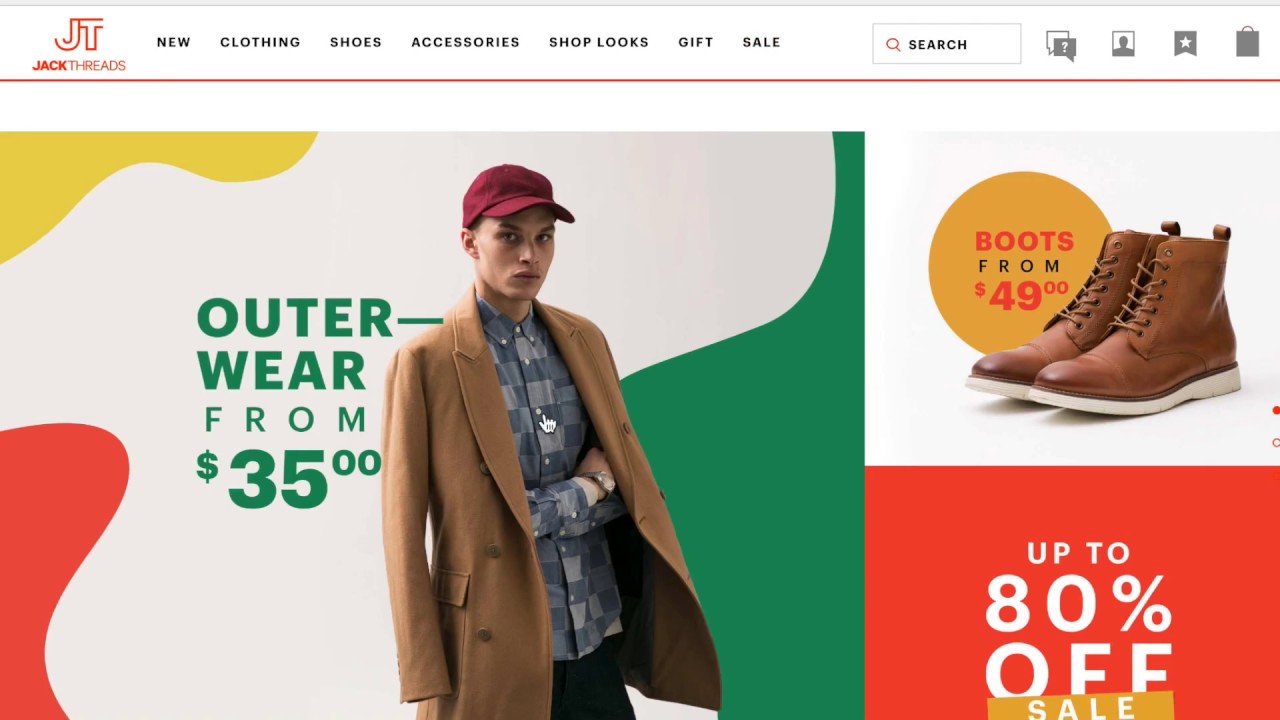1280x720 pixels.
Task: Open Boots from $49 promo
Action: [1072, 298]
